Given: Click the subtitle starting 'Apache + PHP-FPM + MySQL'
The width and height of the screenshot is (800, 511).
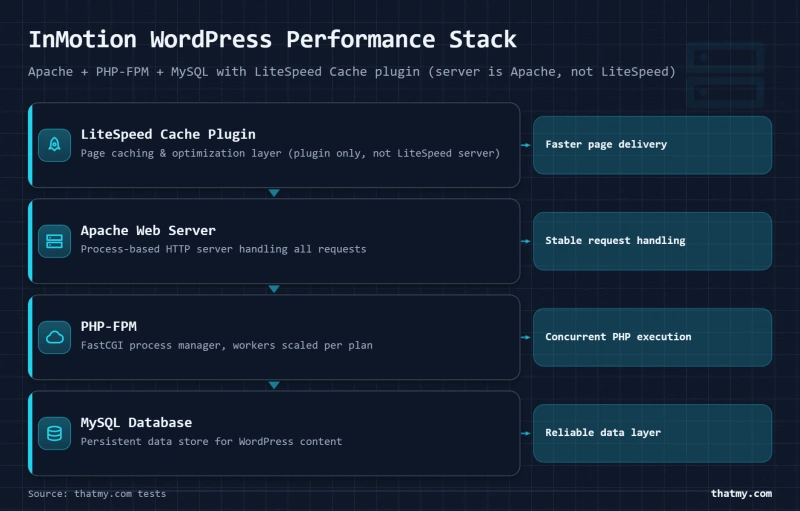Looking at the screenshot, I should 352,72.
